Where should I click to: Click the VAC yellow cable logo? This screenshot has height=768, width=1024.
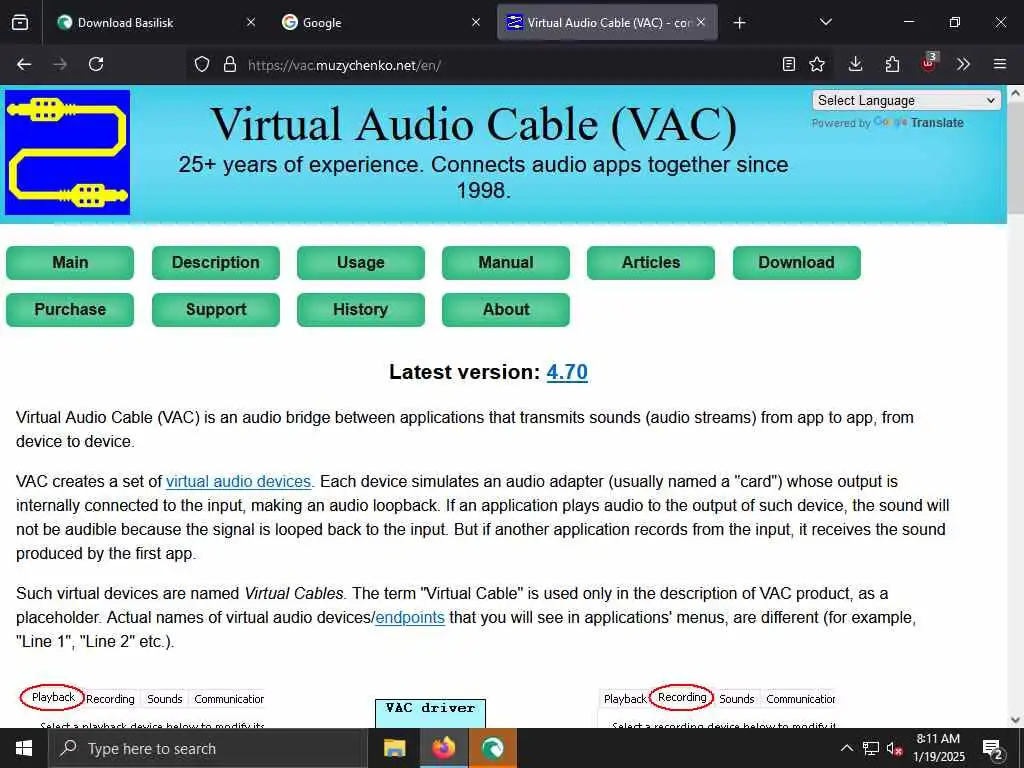[x=67, y=152]
